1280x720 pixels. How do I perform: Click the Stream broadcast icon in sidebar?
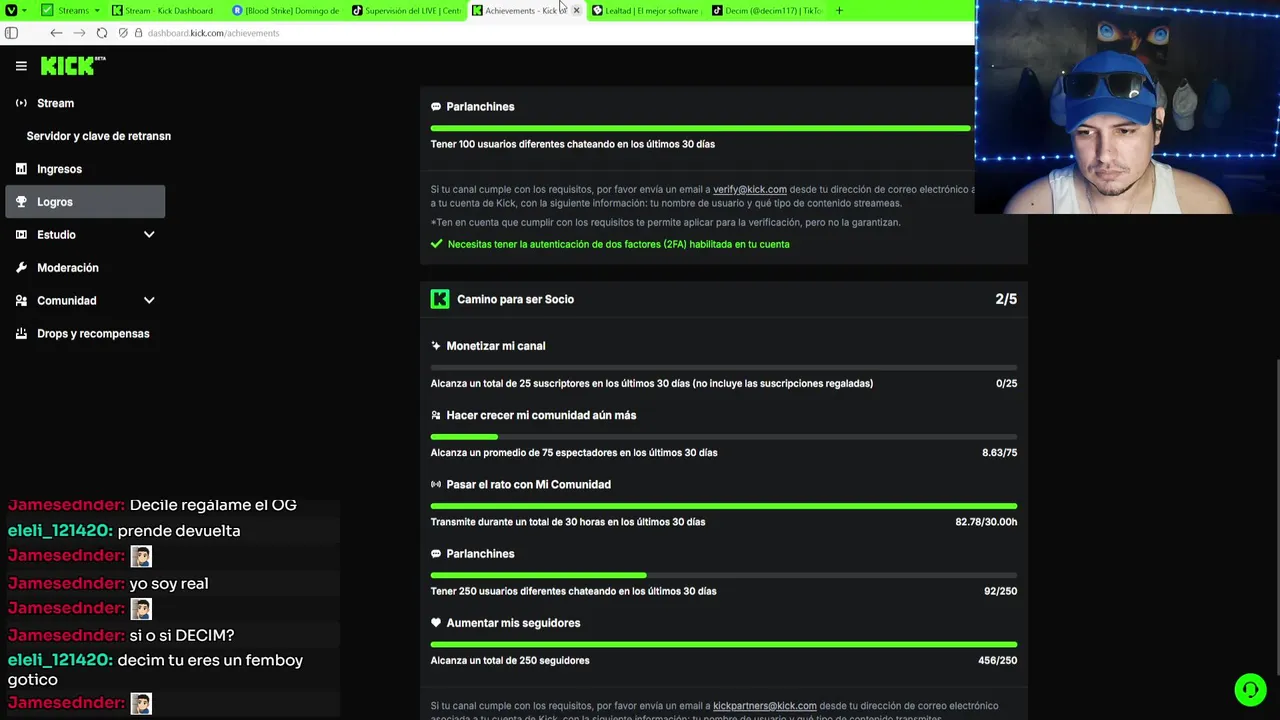[21, 103]
